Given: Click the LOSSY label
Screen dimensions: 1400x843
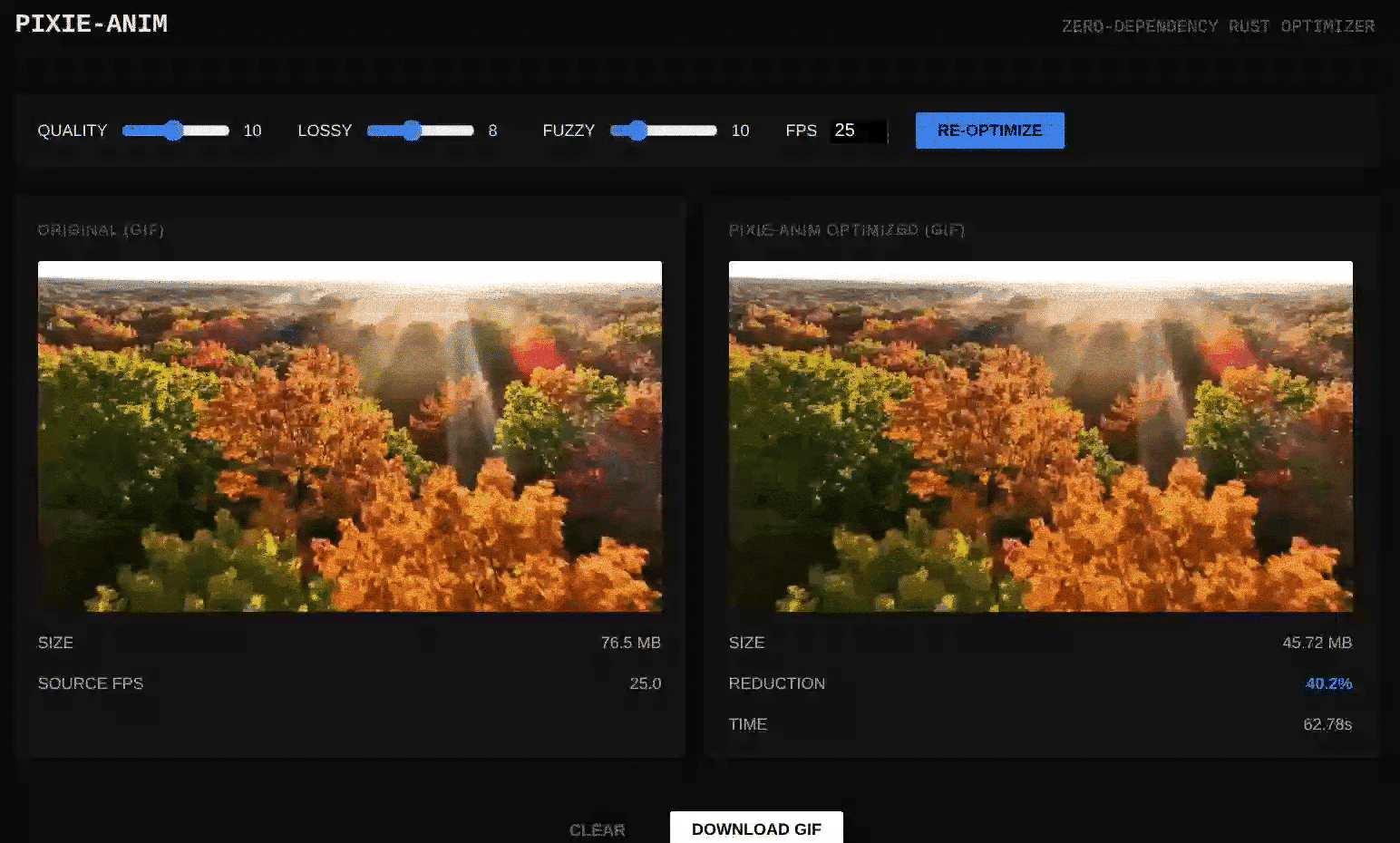Looking at the screenshot, I should pos(325,131).
